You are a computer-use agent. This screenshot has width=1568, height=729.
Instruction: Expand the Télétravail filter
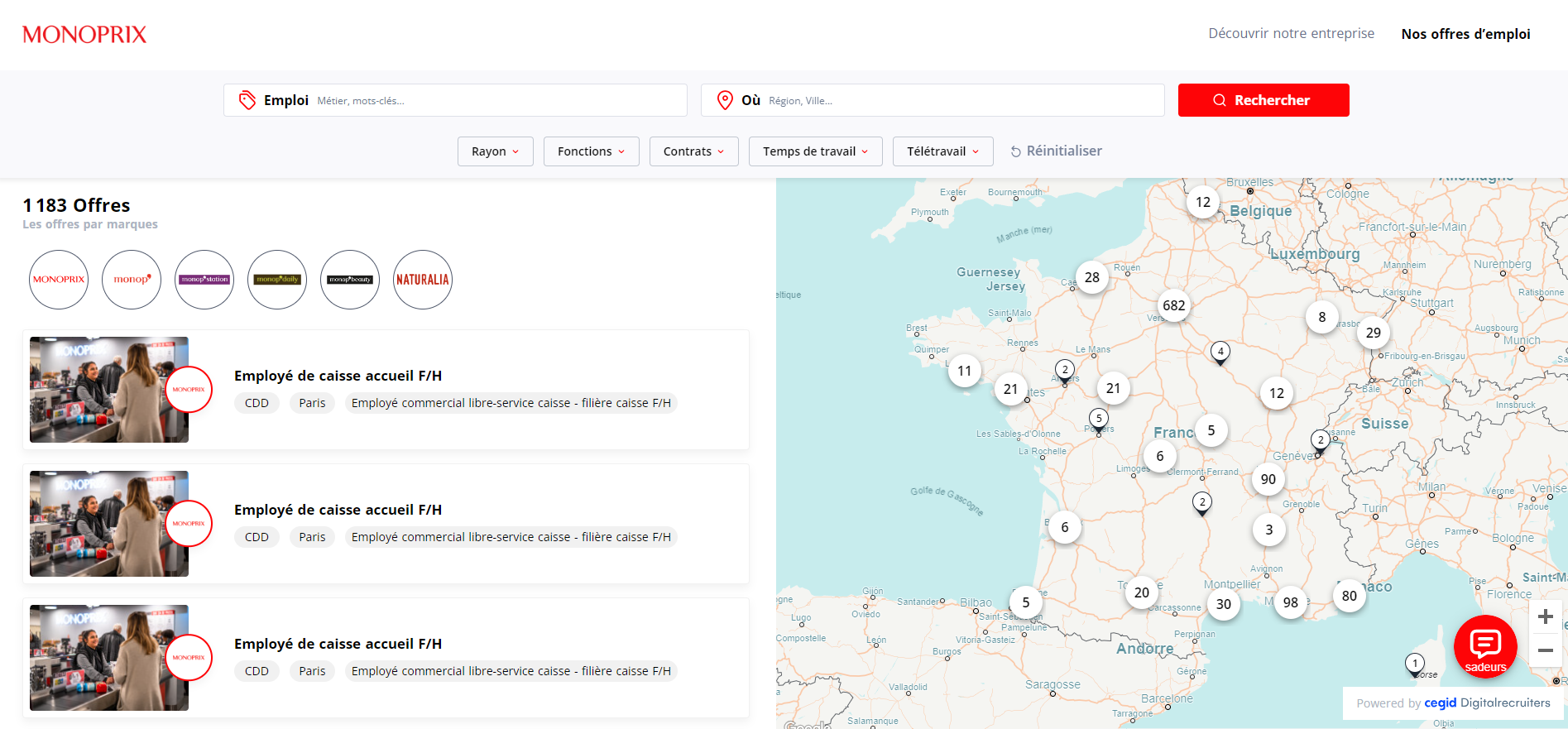[942, 151]
